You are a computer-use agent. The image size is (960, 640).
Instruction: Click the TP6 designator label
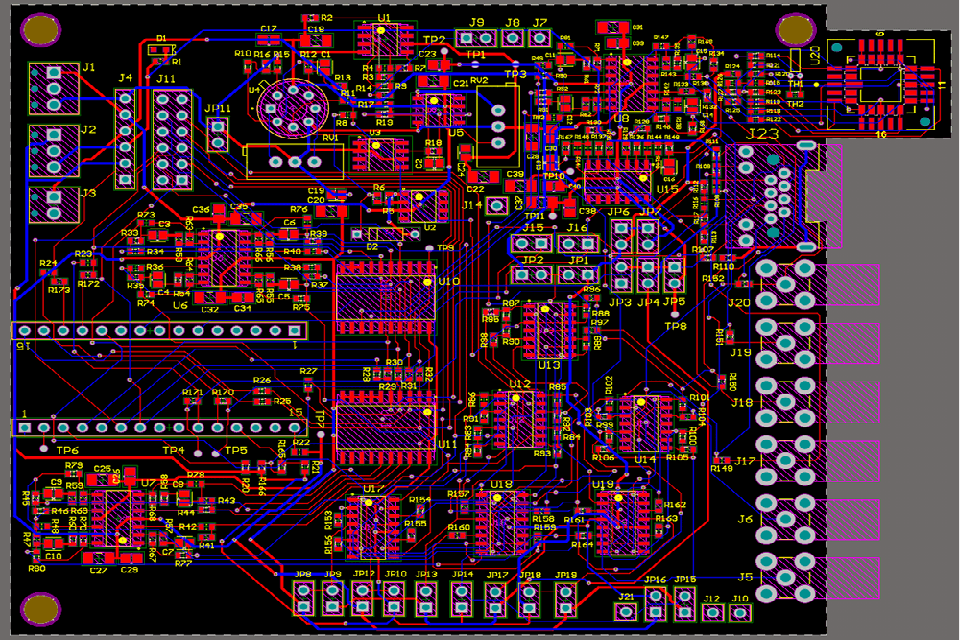tap(67, 450)
